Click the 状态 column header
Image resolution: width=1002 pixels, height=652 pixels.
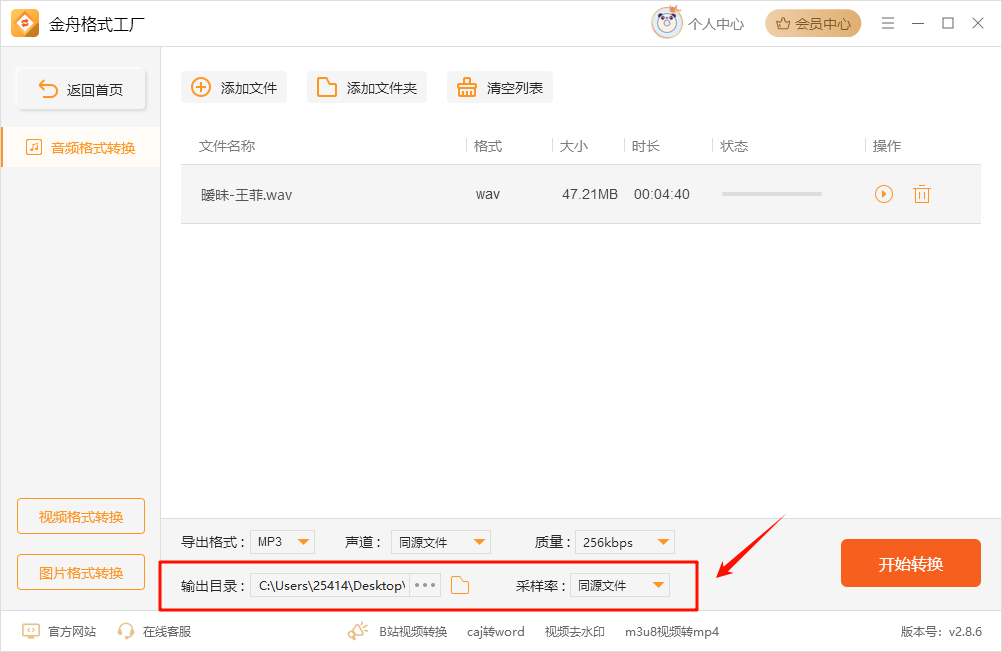(734, 146)
